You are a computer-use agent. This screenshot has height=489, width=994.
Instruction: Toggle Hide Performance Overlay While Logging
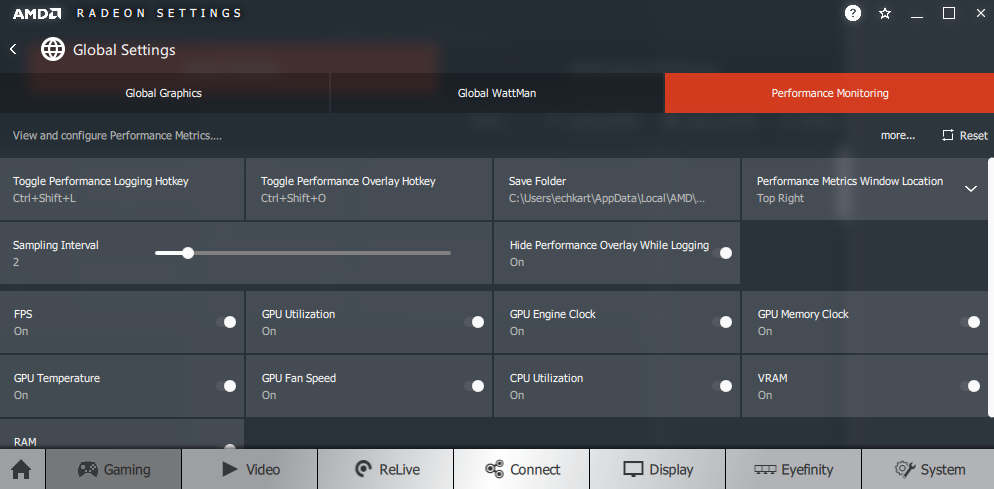tap(722, 253)
